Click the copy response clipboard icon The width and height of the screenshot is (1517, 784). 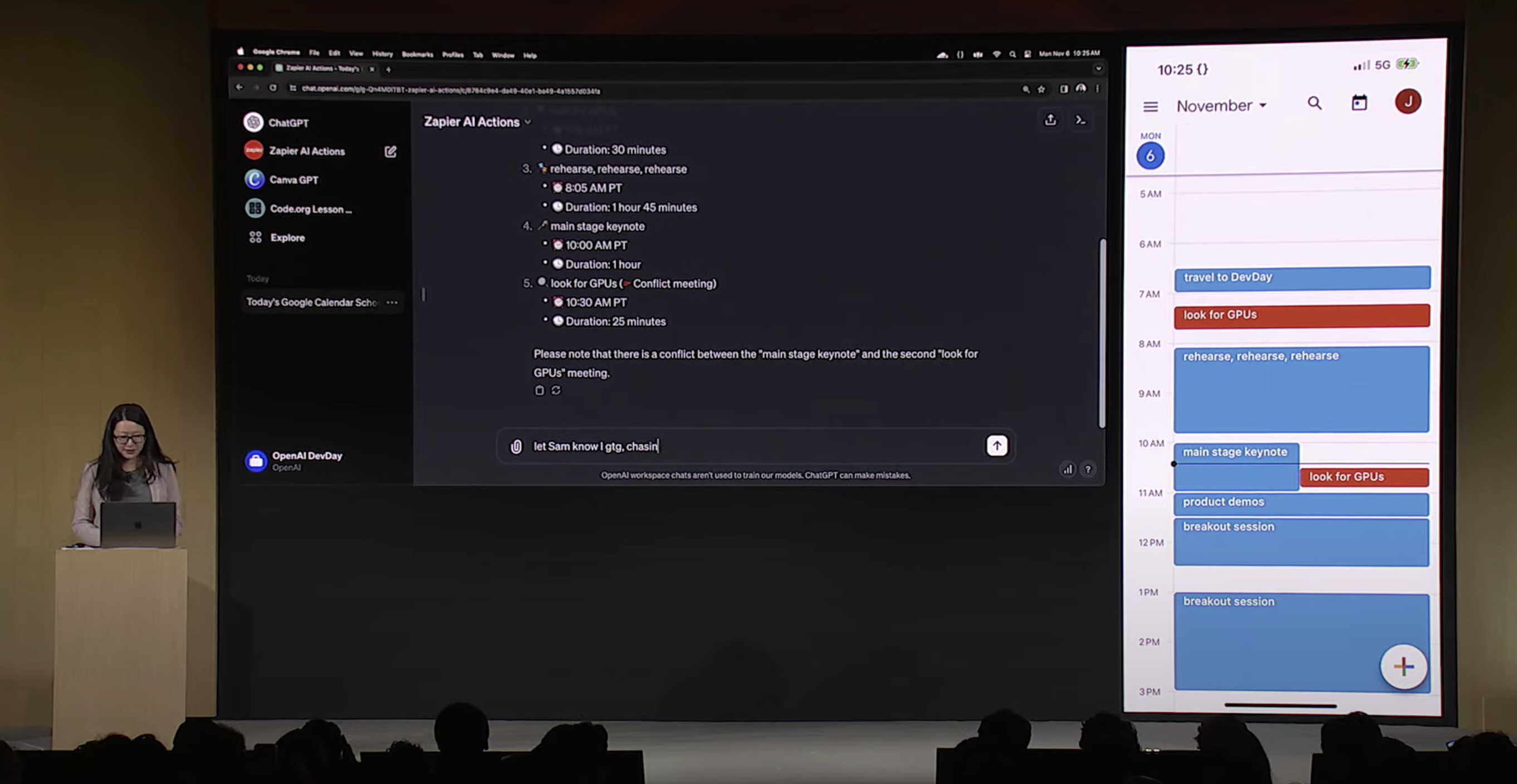click(x=539, y=390)
